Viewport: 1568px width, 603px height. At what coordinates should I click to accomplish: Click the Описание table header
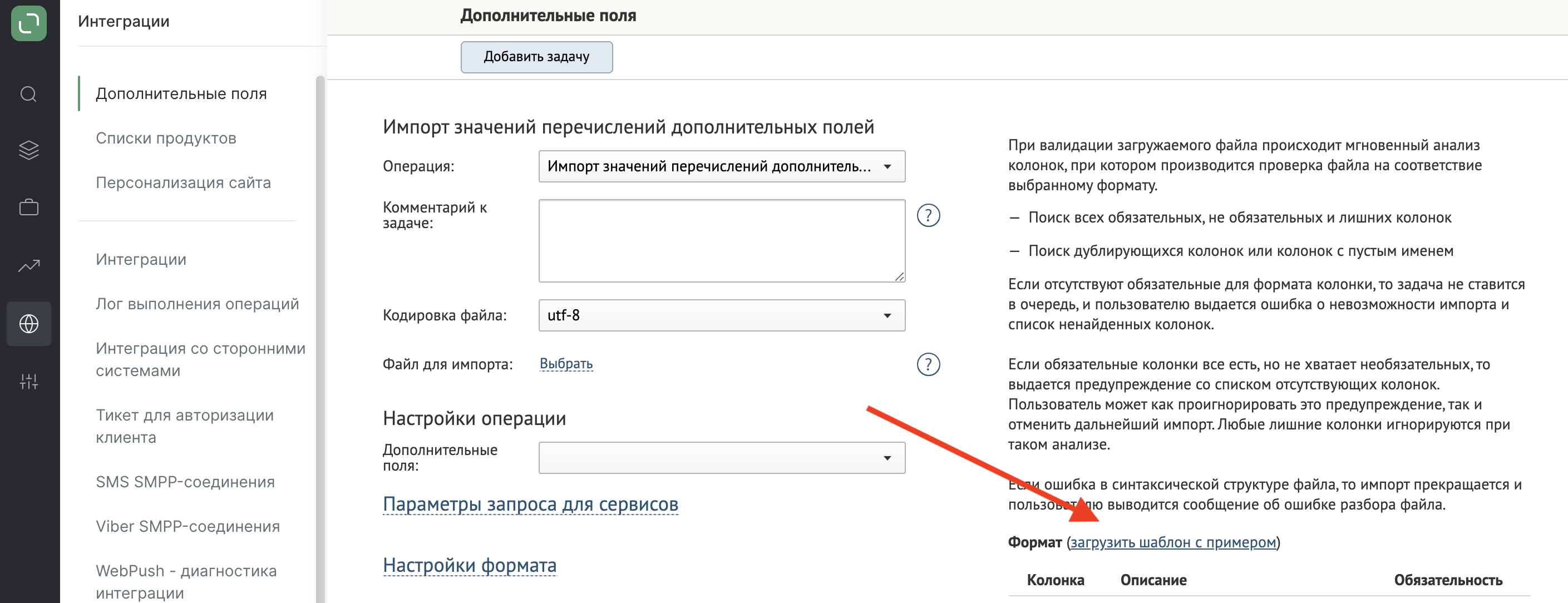click(1153, 580)
